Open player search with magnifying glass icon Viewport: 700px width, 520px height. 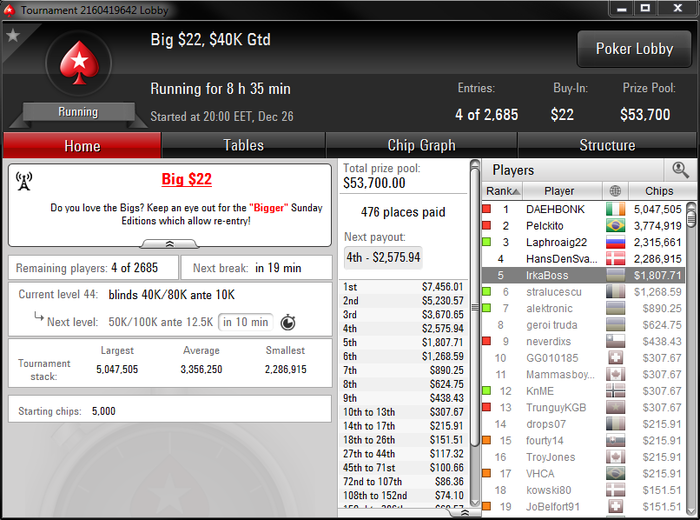tap(679, 170)
